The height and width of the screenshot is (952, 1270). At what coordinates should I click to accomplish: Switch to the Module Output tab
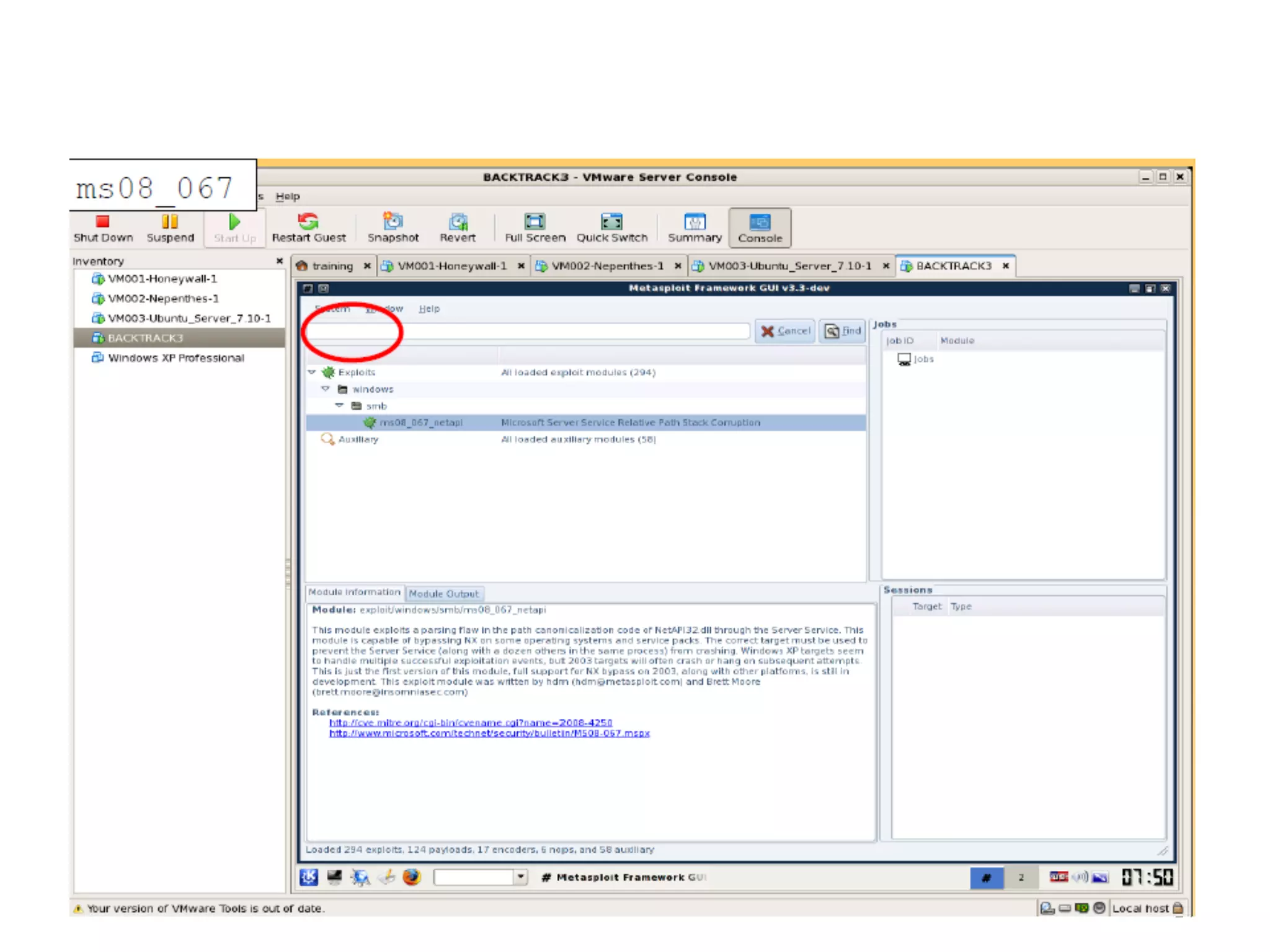443,593
